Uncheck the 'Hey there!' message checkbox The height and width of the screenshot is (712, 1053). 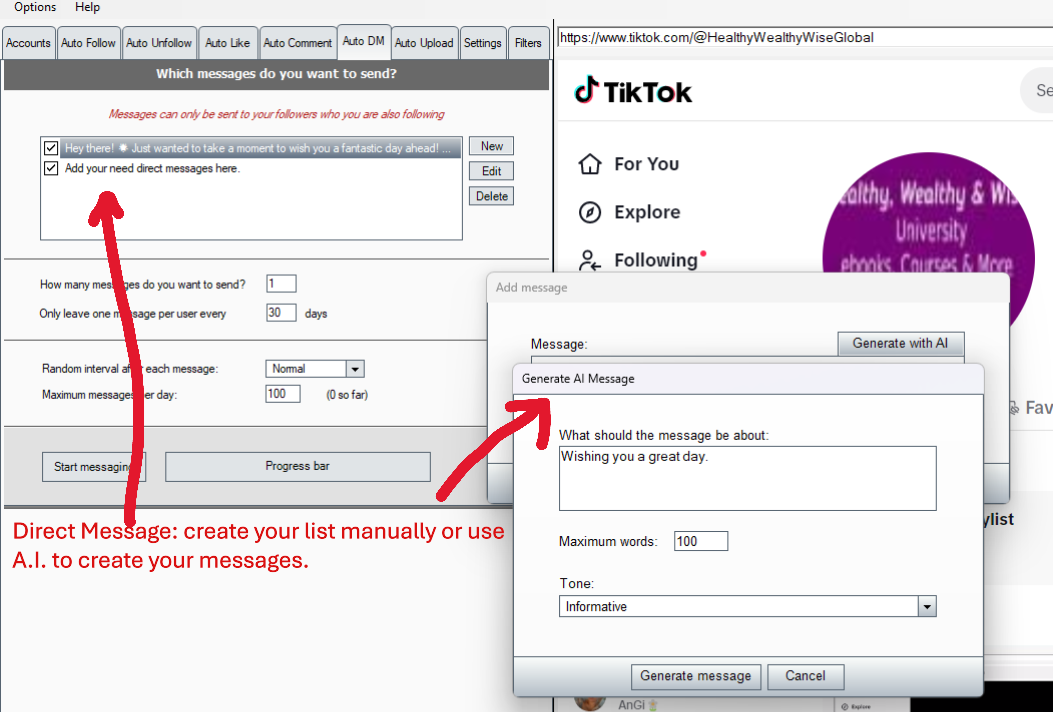pos(52,148)
